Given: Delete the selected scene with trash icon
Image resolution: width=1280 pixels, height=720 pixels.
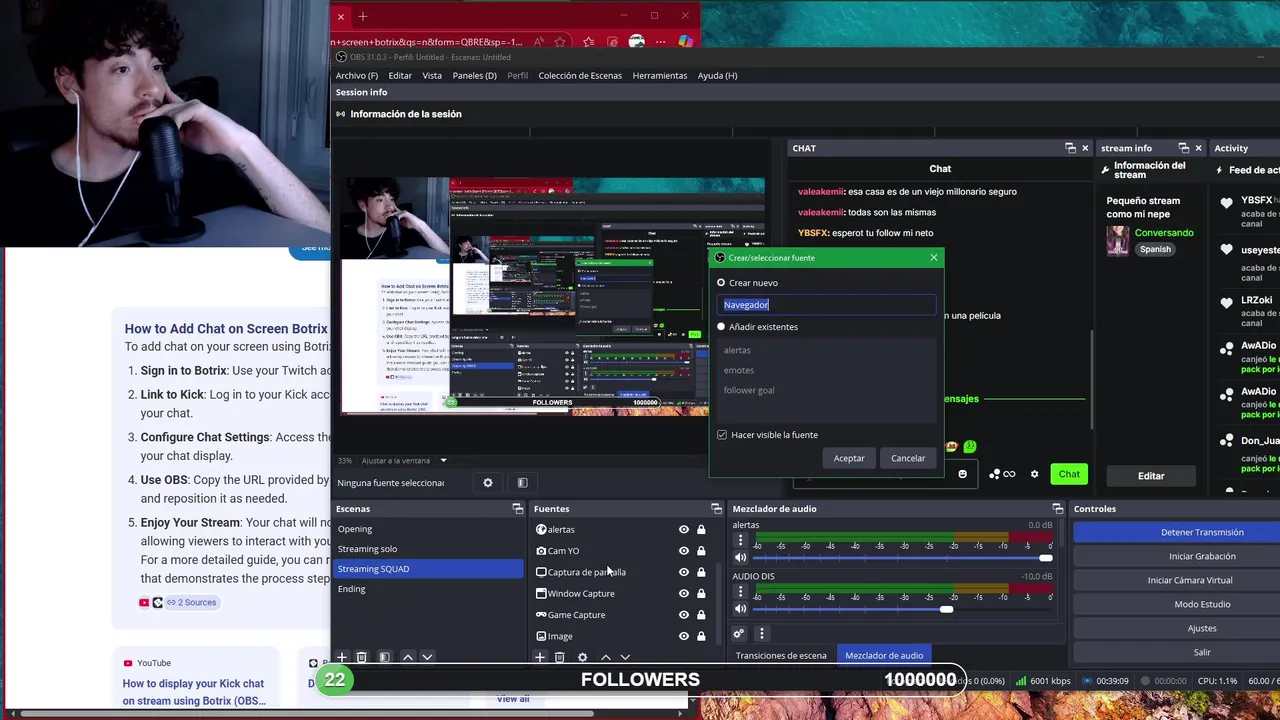Looking at the screenshot, I should coord(362,657).
